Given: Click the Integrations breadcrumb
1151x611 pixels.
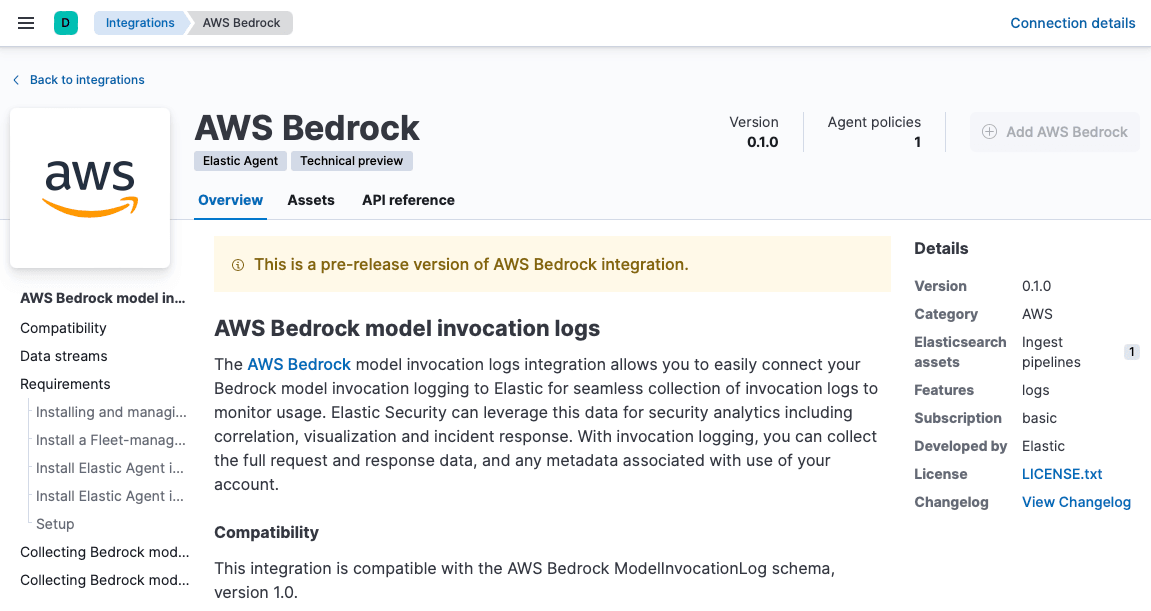Looking at the screenshot, I should [x=140, y=23].
